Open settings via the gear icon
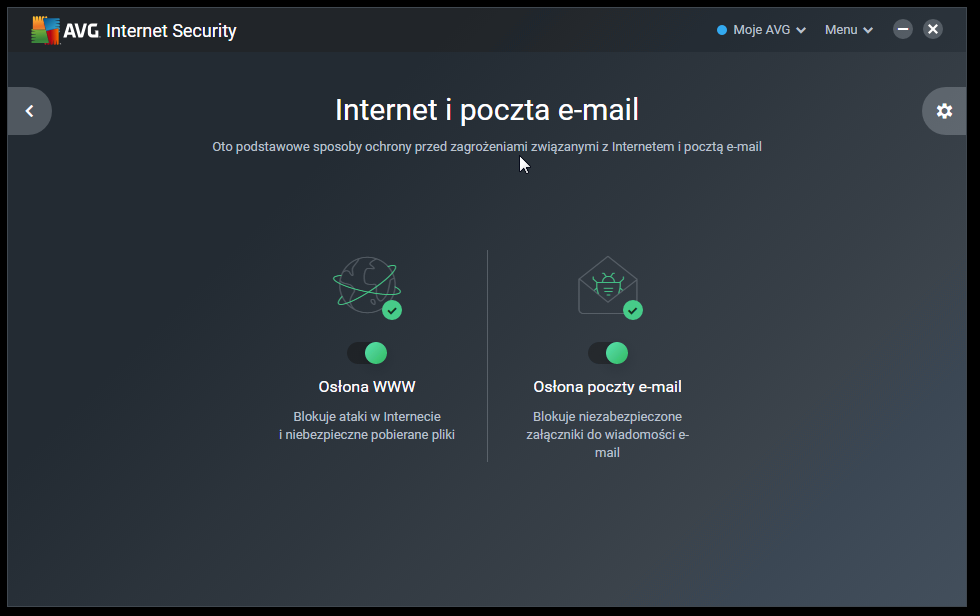The image size is (980, 616). point(944,111)
